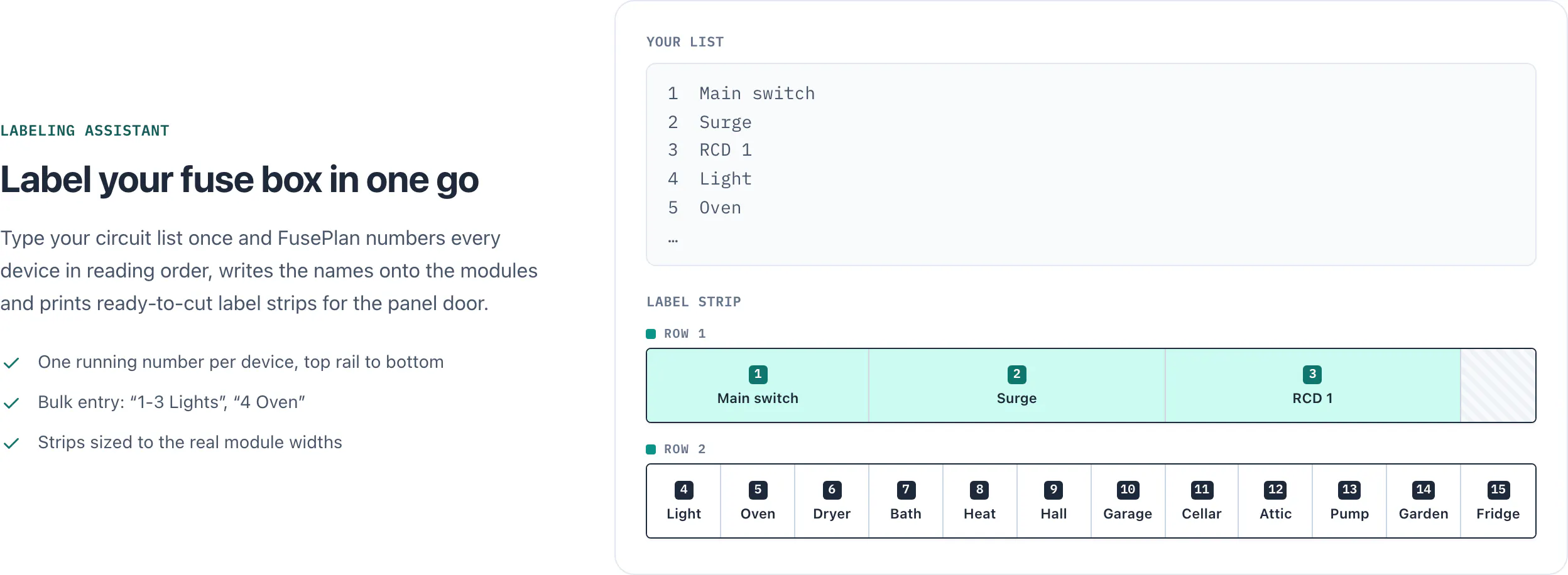This screenshot has height=575, width=1568.
Task: Select the Dryer label module
Action: pyautogui.click(x=832, y=501)
